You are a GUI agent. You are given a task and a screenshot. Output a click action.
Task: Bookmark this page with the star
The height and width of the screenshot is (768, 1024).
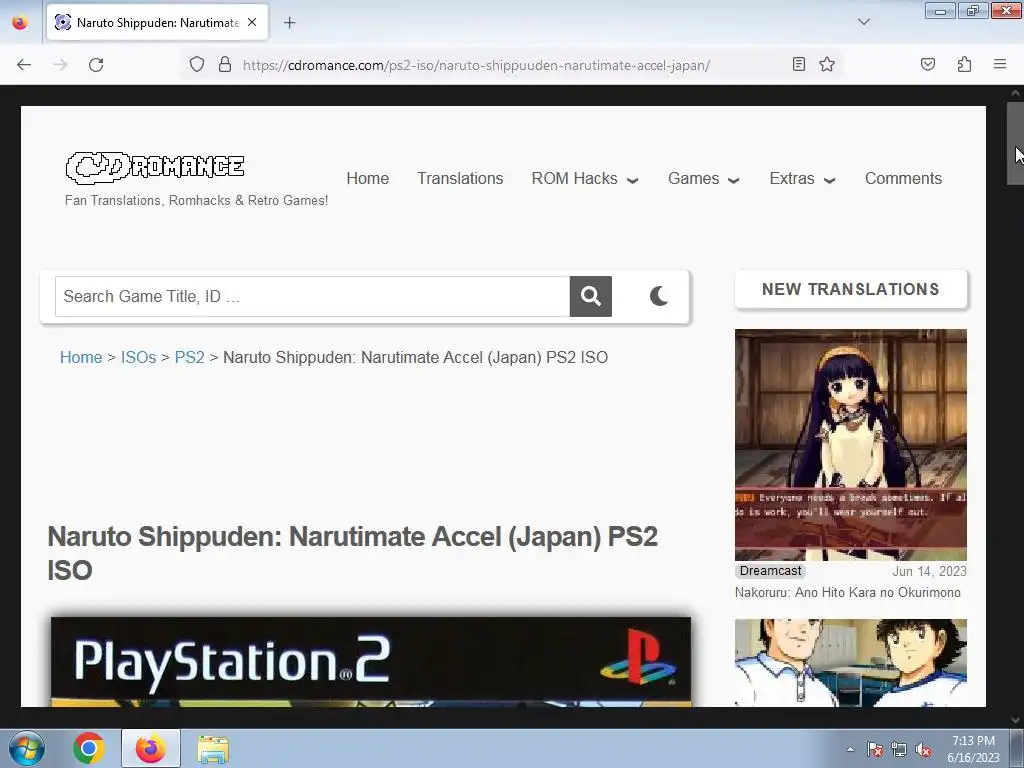coord(827,64)
